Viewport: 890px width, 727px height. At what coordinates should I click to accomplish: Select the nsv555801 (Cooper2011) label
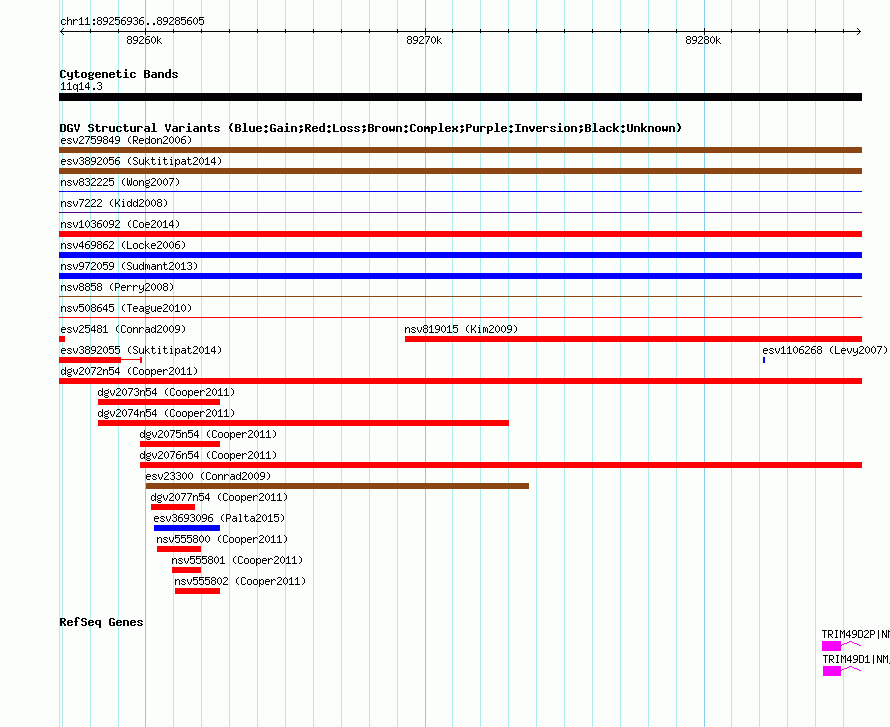237,560
